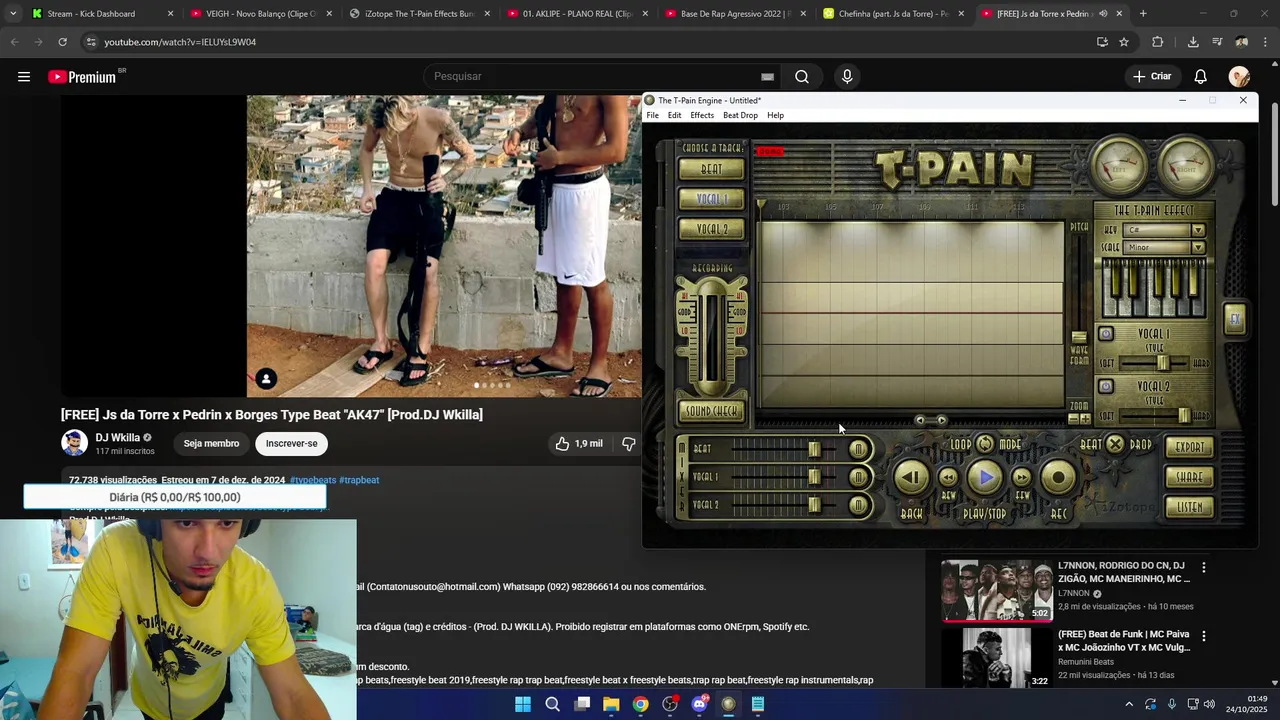Screen dimensions: 1280x720
Task: Reload the page in Chrome
Action: (x=62, y=42)
